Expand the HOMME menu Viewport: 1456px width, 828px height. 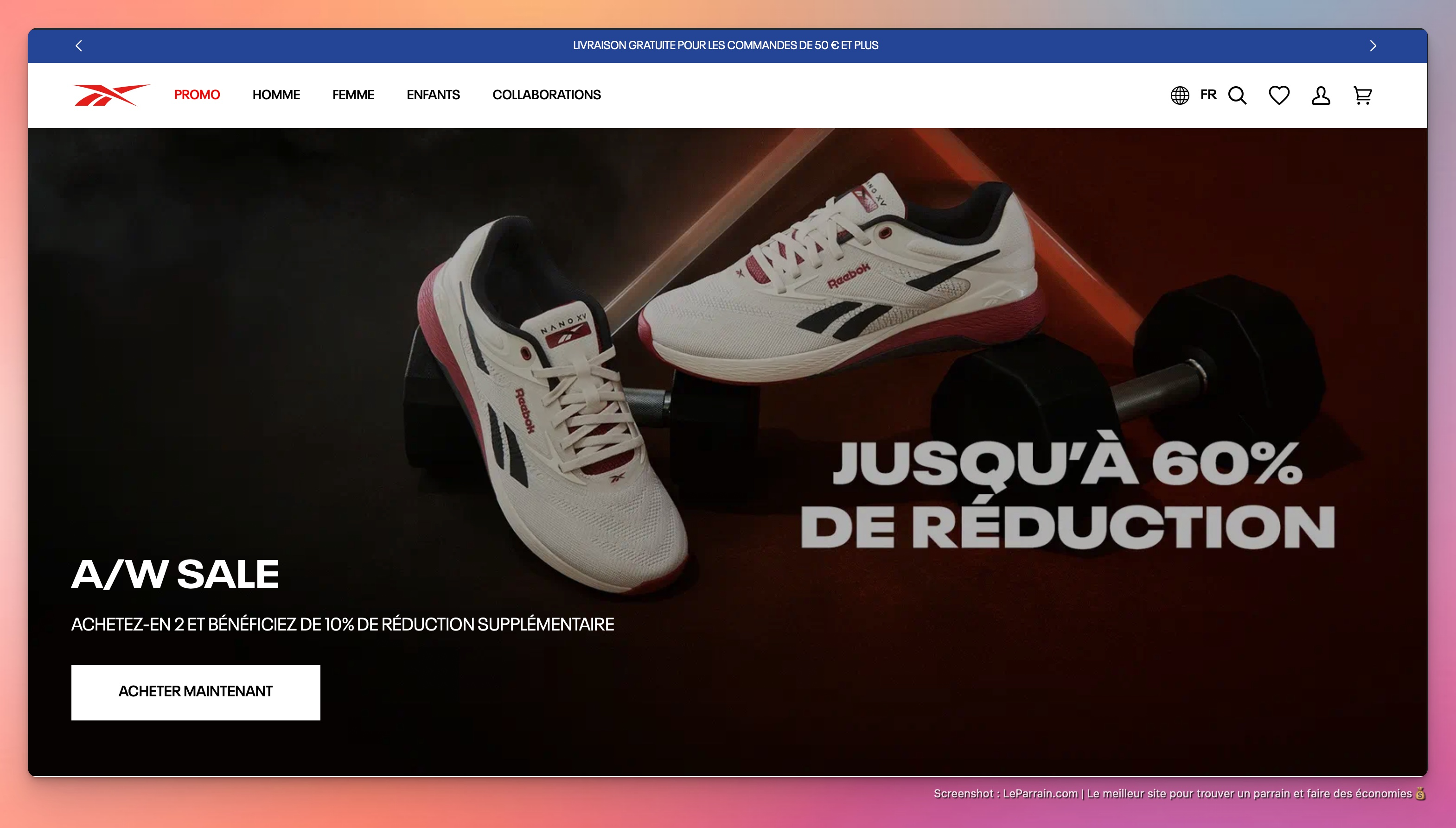pyautogui.click(x=276, y=95)
